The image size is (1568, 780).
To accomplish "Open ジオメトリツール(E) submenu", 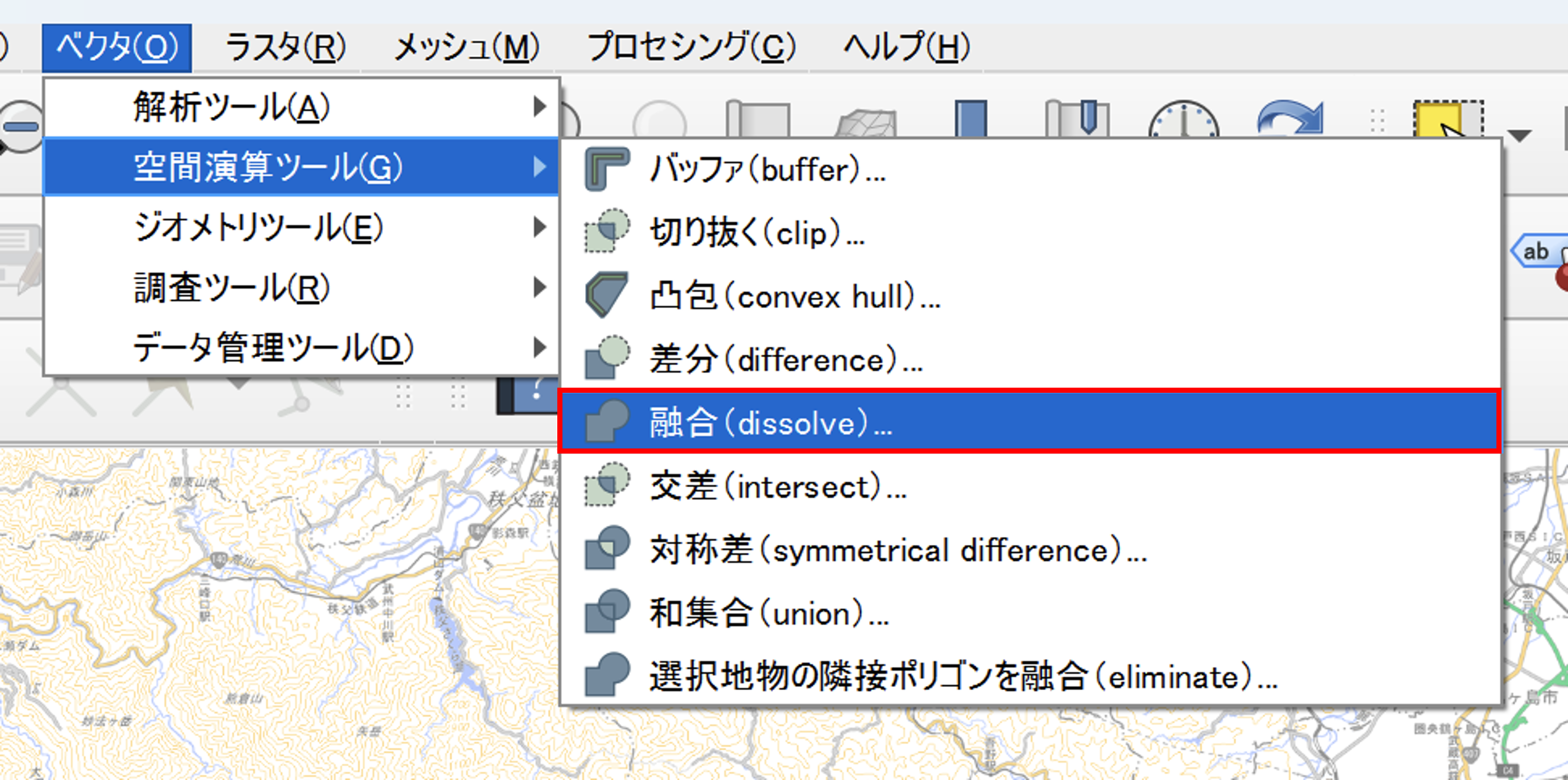I will [x=301, y=227].
